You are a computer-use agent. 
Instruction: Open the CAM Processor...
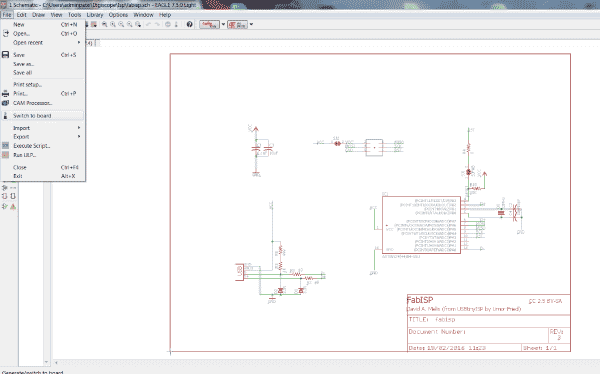click(x=42, y=103)
